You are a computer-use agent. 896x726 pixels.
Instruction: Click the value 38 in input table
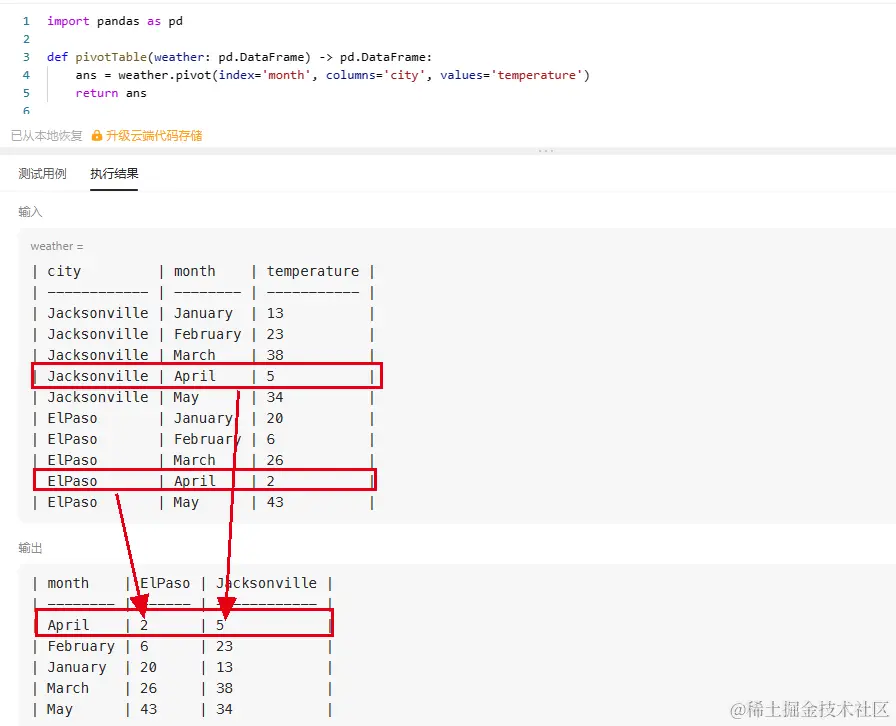pyautogui.click(x=275, y=355)
